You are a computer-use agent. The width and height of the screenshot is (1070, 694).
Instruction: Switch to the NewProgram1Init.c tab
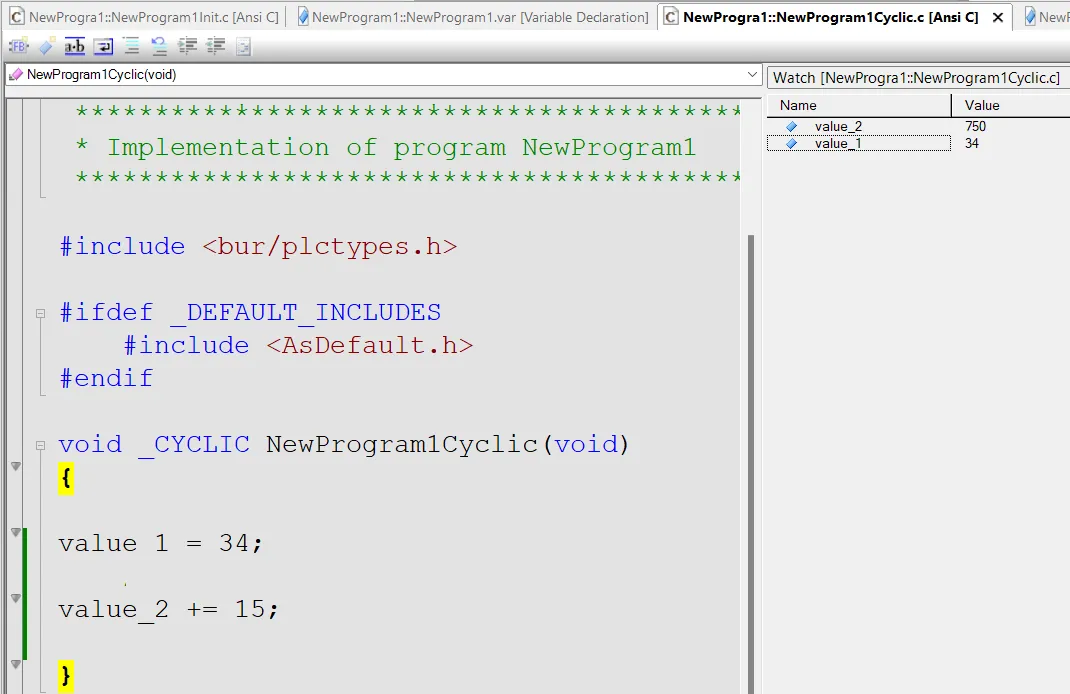pos(145,17)
